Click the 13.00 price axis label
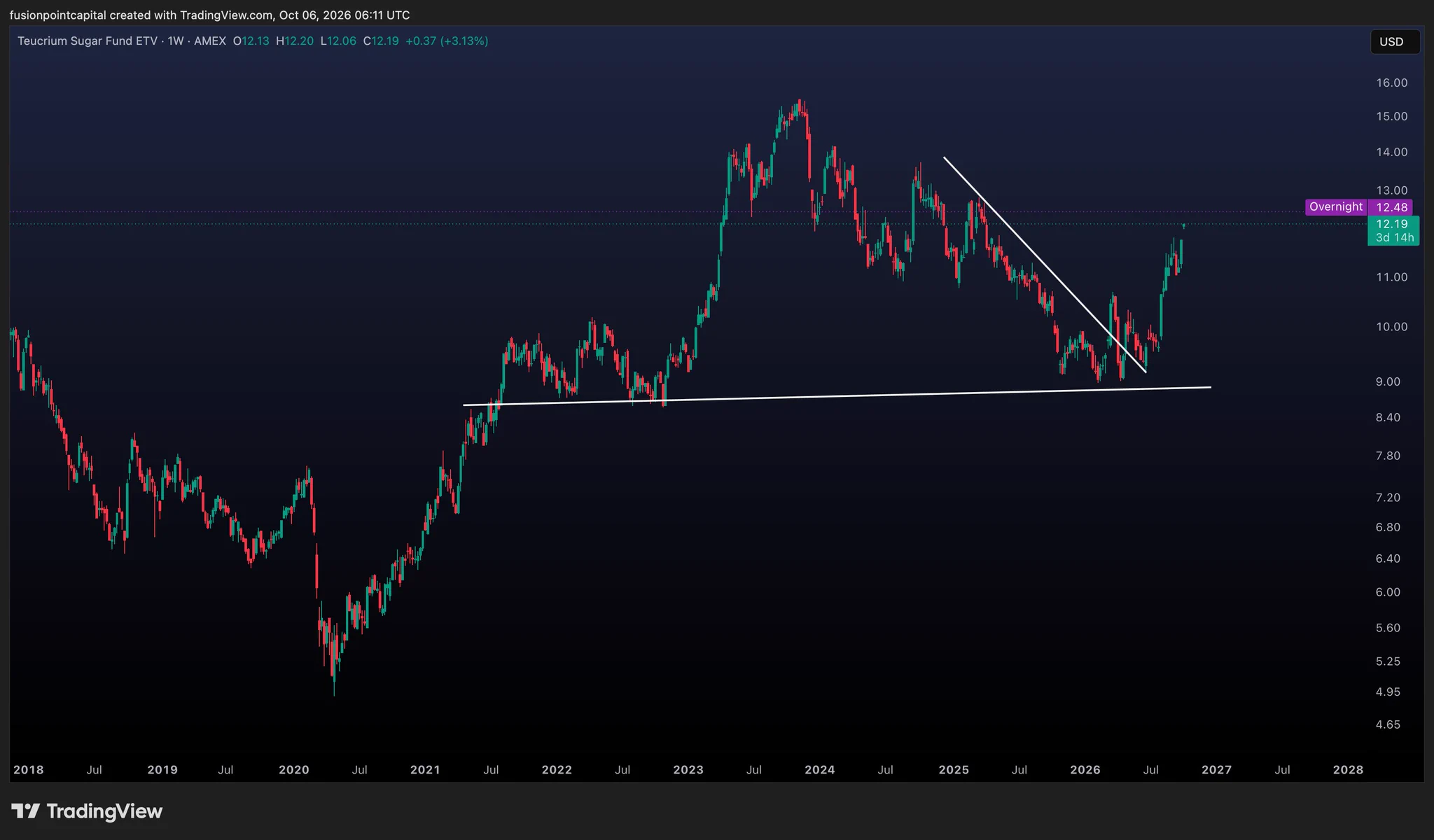Viewport: 1434px width, 840px height. [x=1391, y=190]
